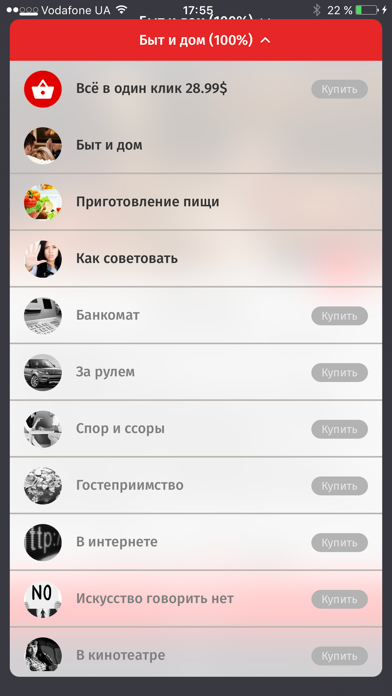
Task: Open the Приготовление пищи list item
Action: point(196,202)
